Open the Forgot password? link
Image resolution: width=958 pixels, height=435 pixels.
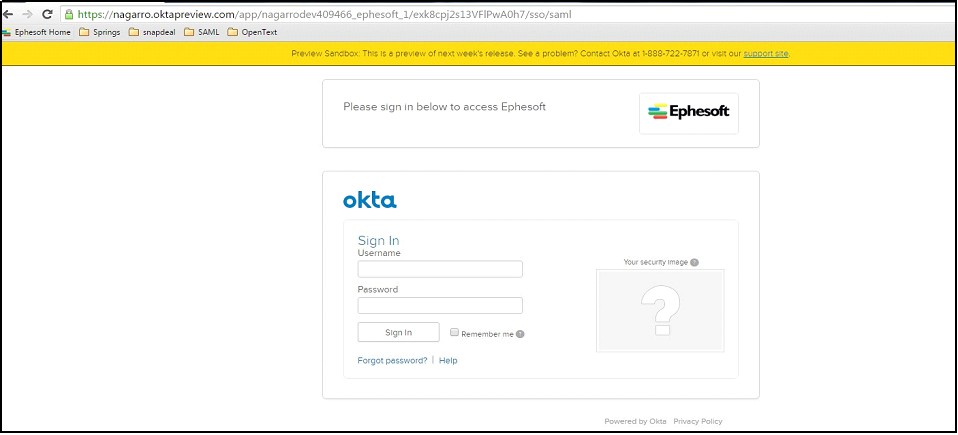tap(392, 360)
